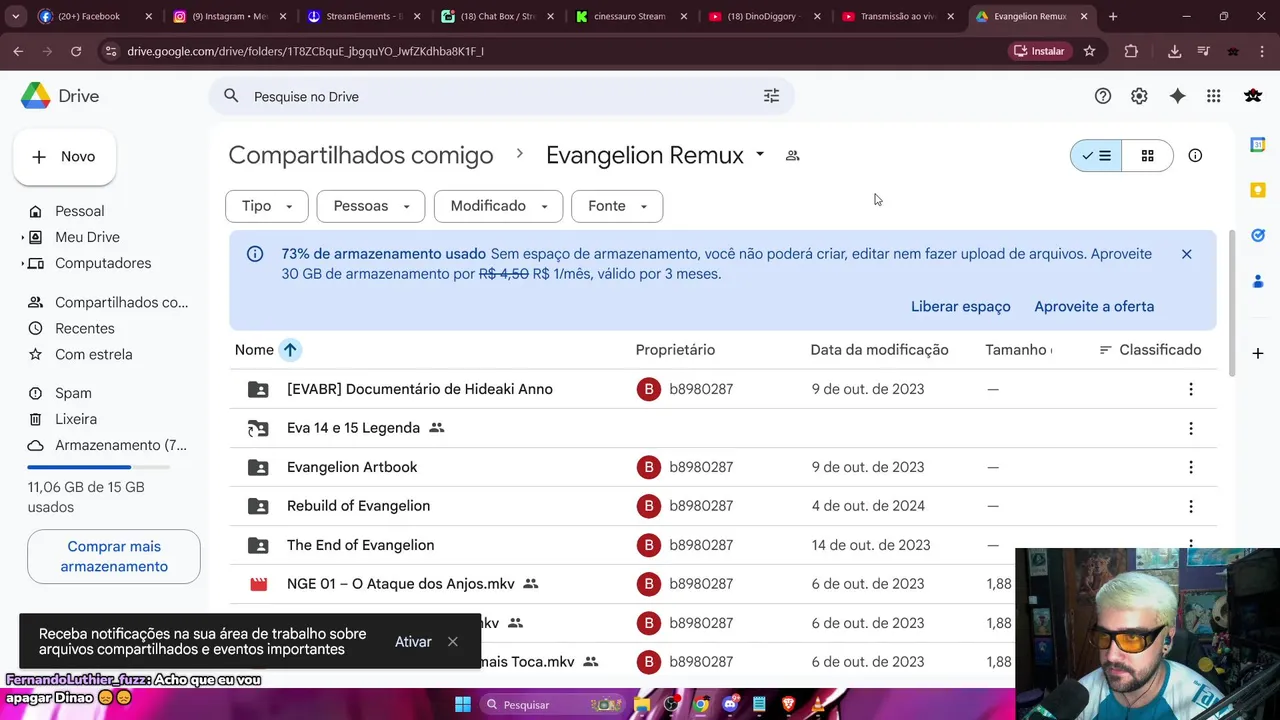The image size is (1280, 720).
Task: Go back in browser history
Action: 18,51
